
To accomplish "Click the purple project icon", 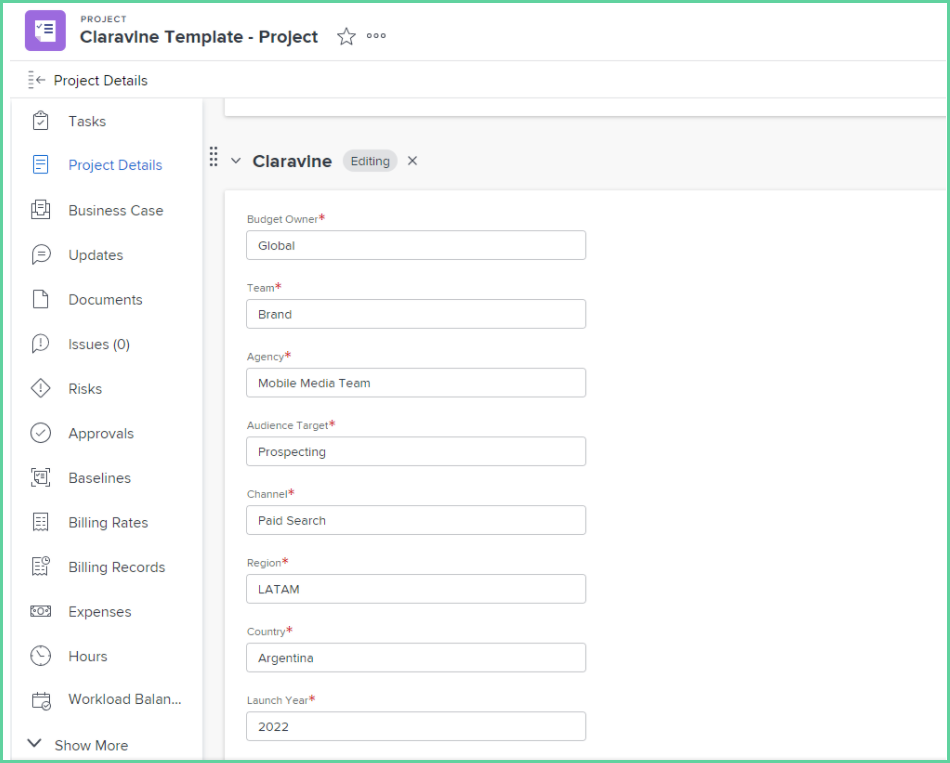I will [x=45, y=30].
